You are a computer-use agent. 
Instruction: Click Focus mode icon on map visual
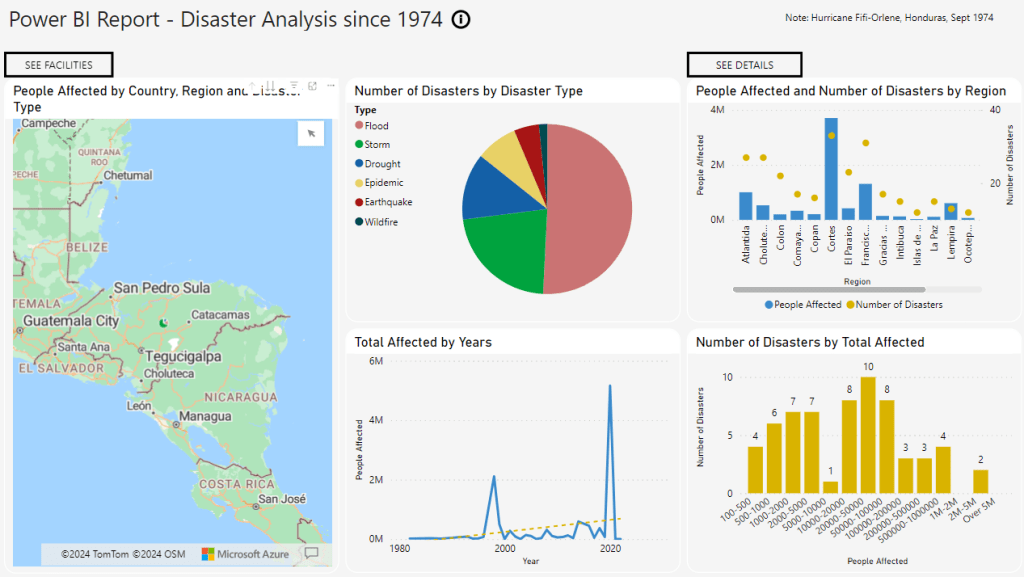point(312,87)
